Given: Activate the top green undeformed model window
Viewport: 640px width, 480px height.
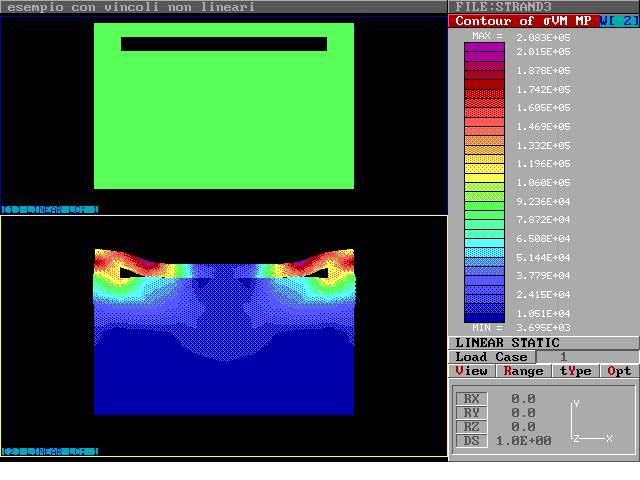Looking at the screenshot, I should pyautogui.click(x=224, y=105).
